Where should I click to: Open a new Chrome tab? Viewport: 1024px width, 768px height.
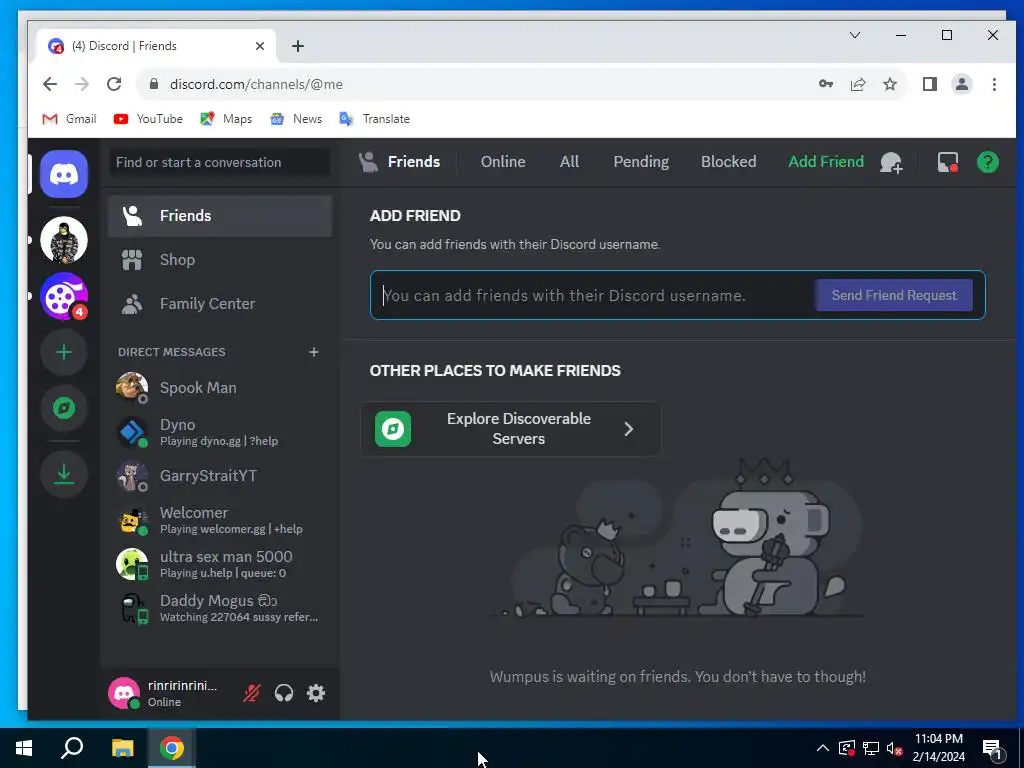tap(298, 46)
